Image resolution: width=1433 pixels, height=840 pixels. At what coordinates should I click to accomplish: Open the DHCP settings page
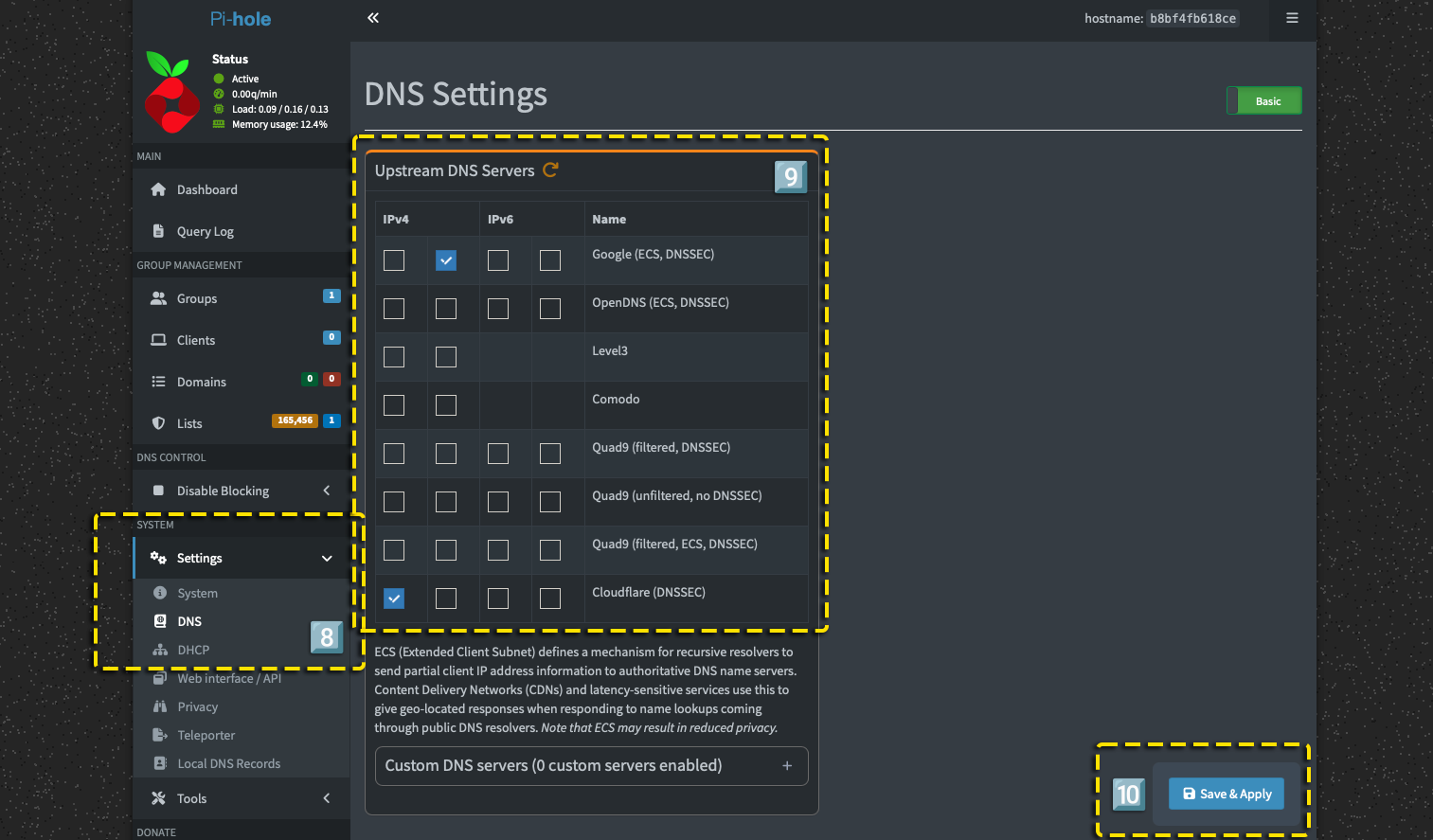click(193, 650)
